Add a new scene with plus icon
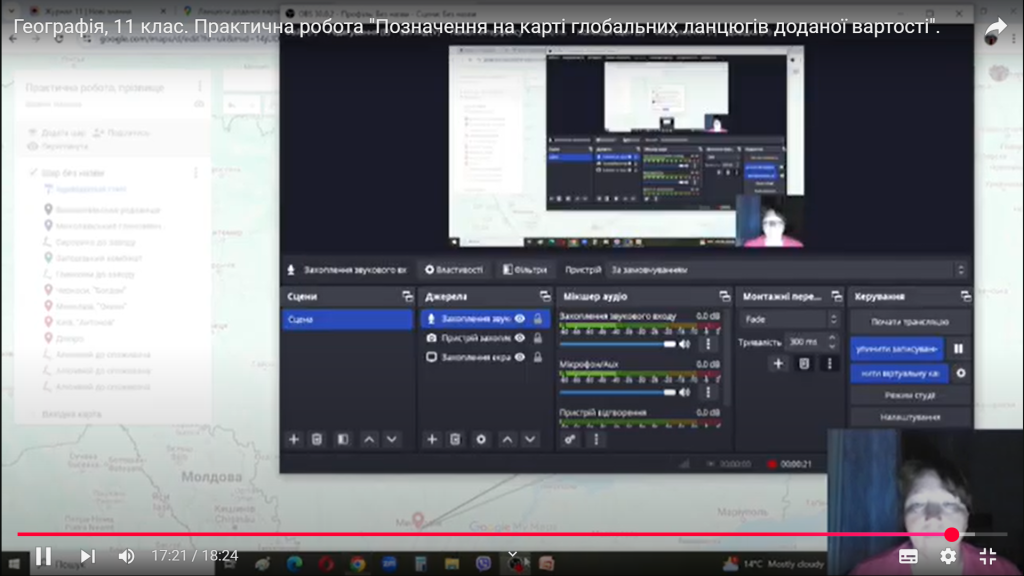 (294, 440)
